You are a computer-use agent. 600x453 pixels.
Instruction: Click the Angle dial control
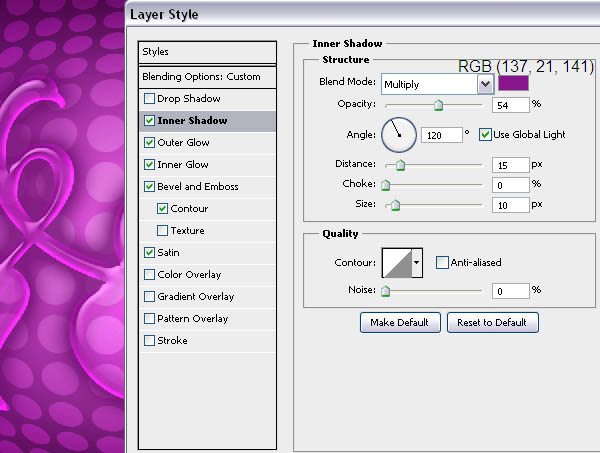397,131
